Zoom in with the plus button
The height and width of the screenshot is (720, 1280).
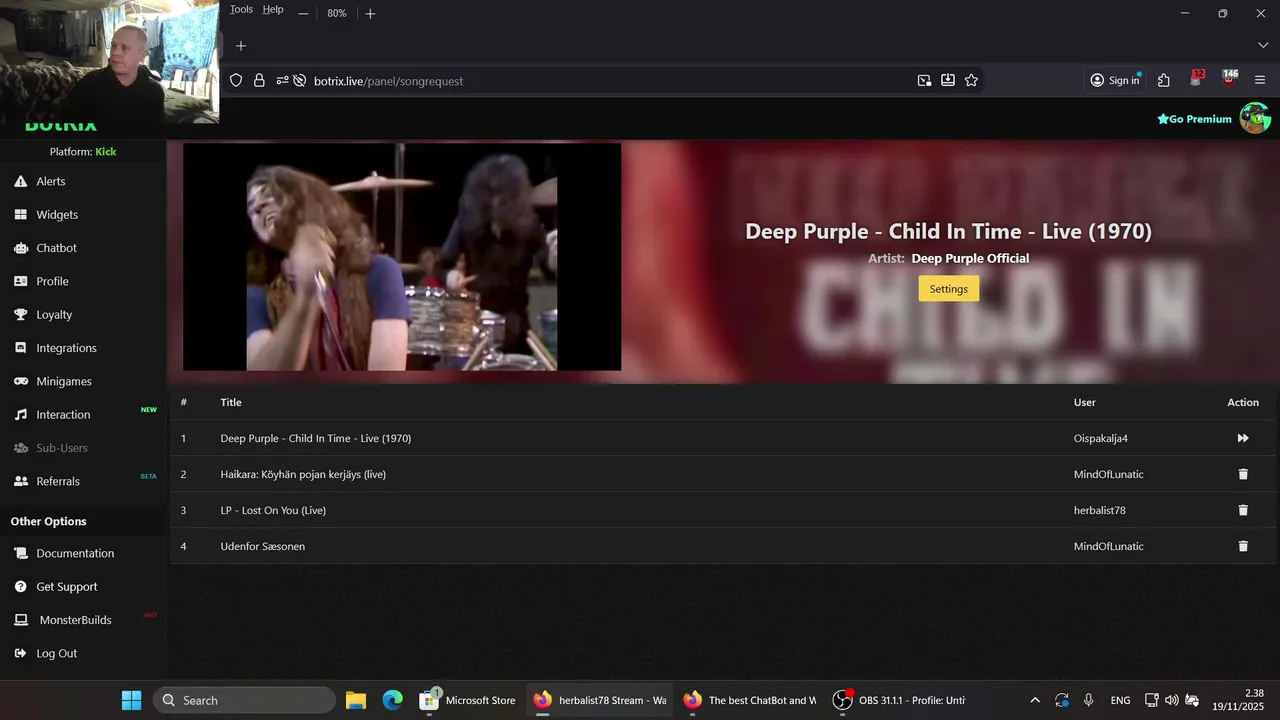click(370, 14)
